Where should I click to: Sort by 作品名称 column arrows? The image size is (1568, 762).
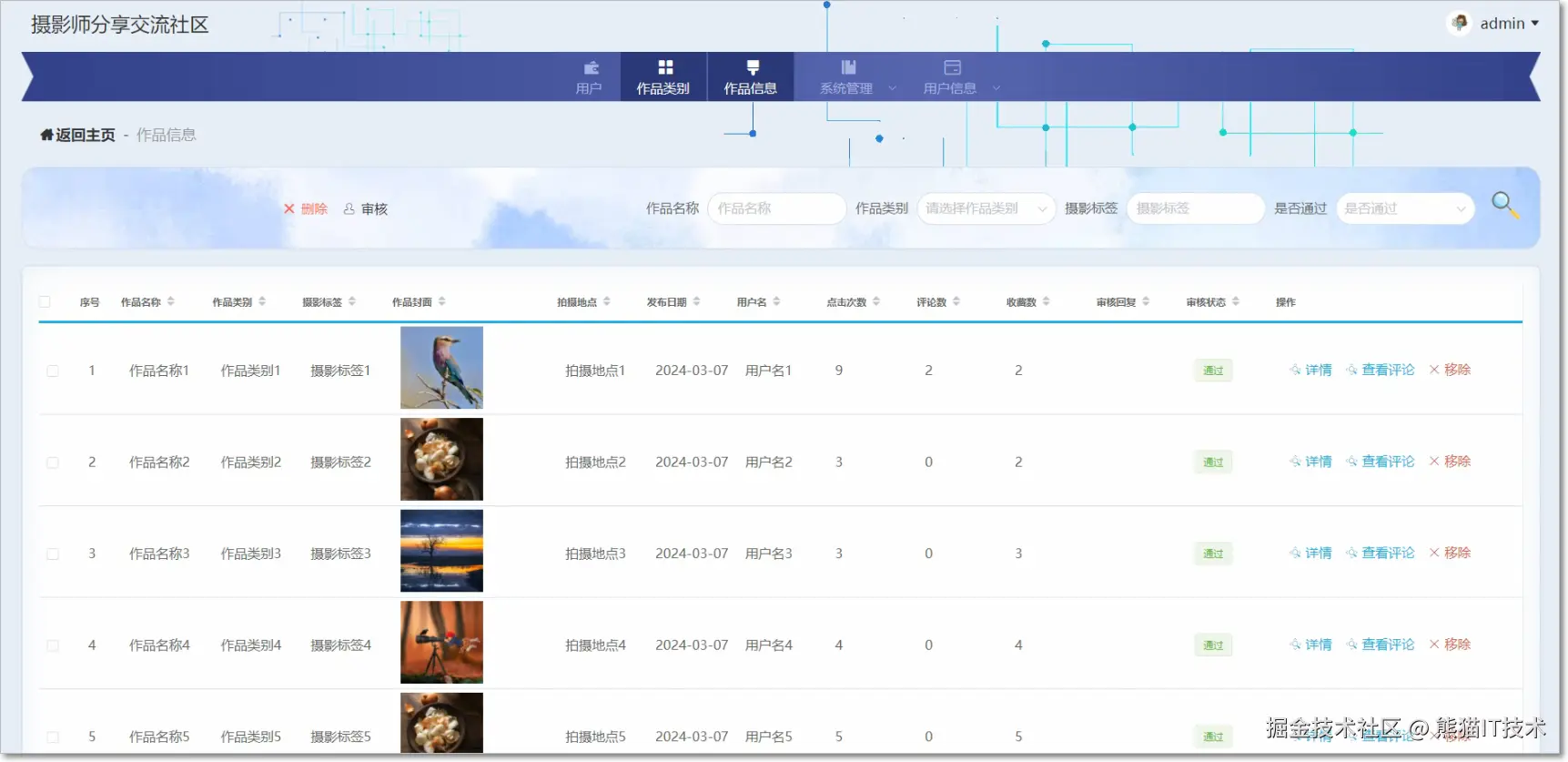click(x=171, y=301)
